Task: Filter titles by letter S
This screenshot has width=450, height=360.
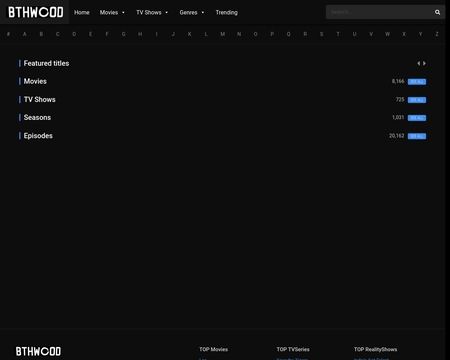Action: 322,34
